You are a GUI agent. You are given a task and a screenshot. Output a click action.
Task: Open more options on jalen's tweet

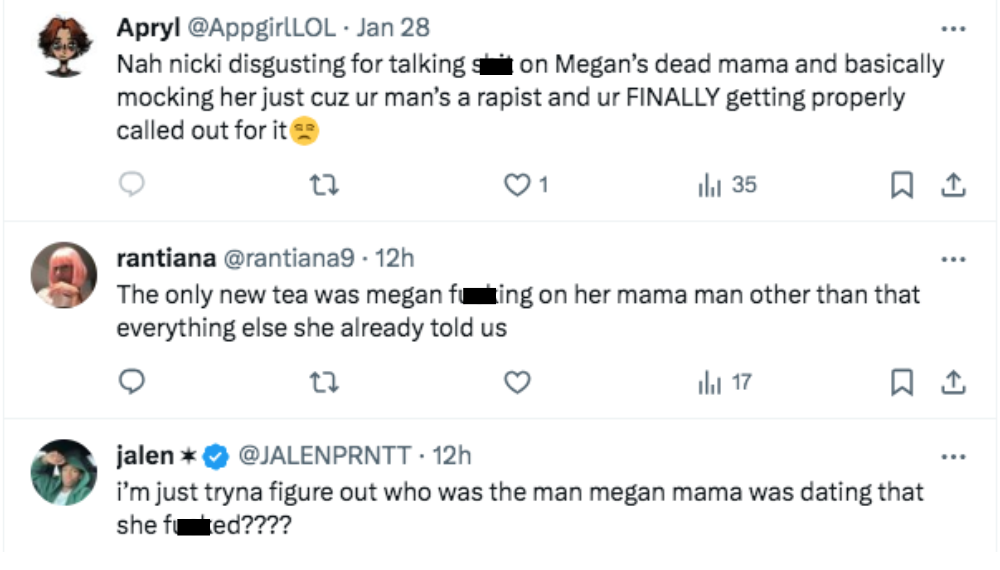point(953,456)
